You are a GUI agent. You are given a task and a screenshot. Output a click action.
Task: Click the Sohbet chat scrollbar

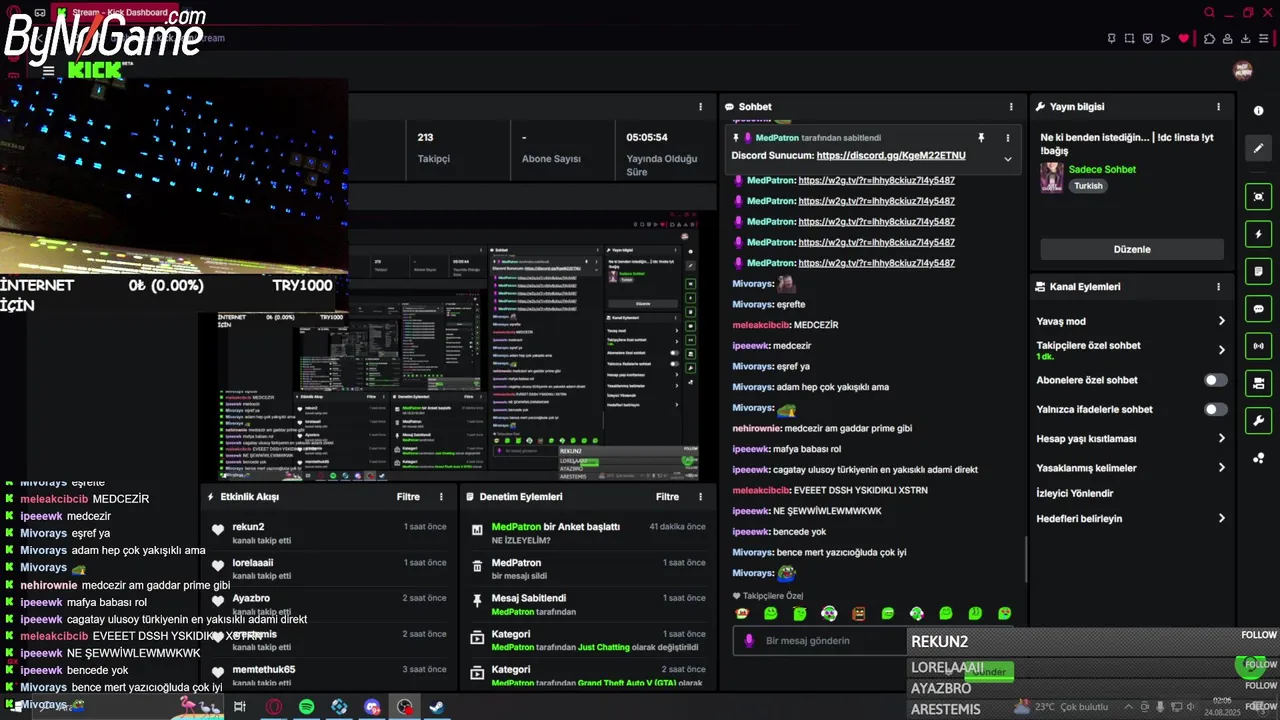tap(1026, 560)
